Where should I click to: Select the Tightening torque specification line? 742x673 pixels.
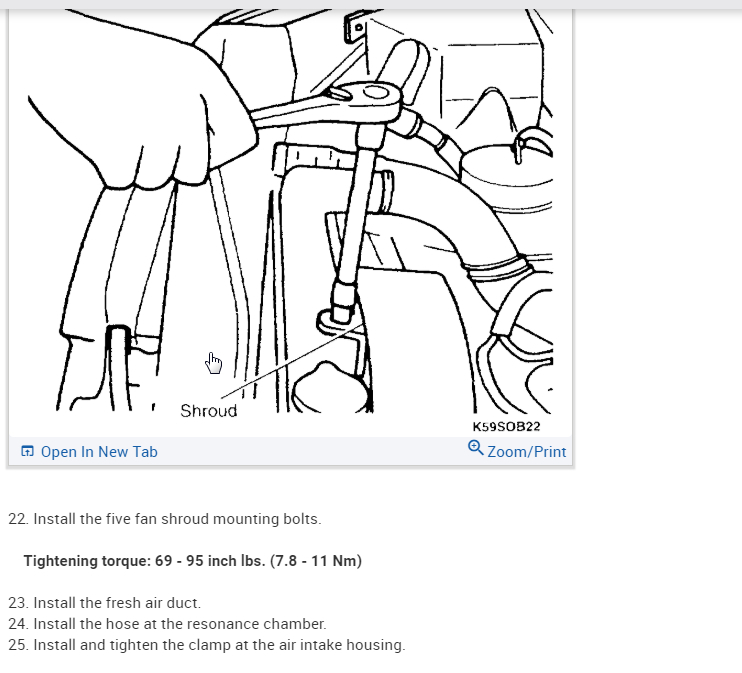point(193,561)
